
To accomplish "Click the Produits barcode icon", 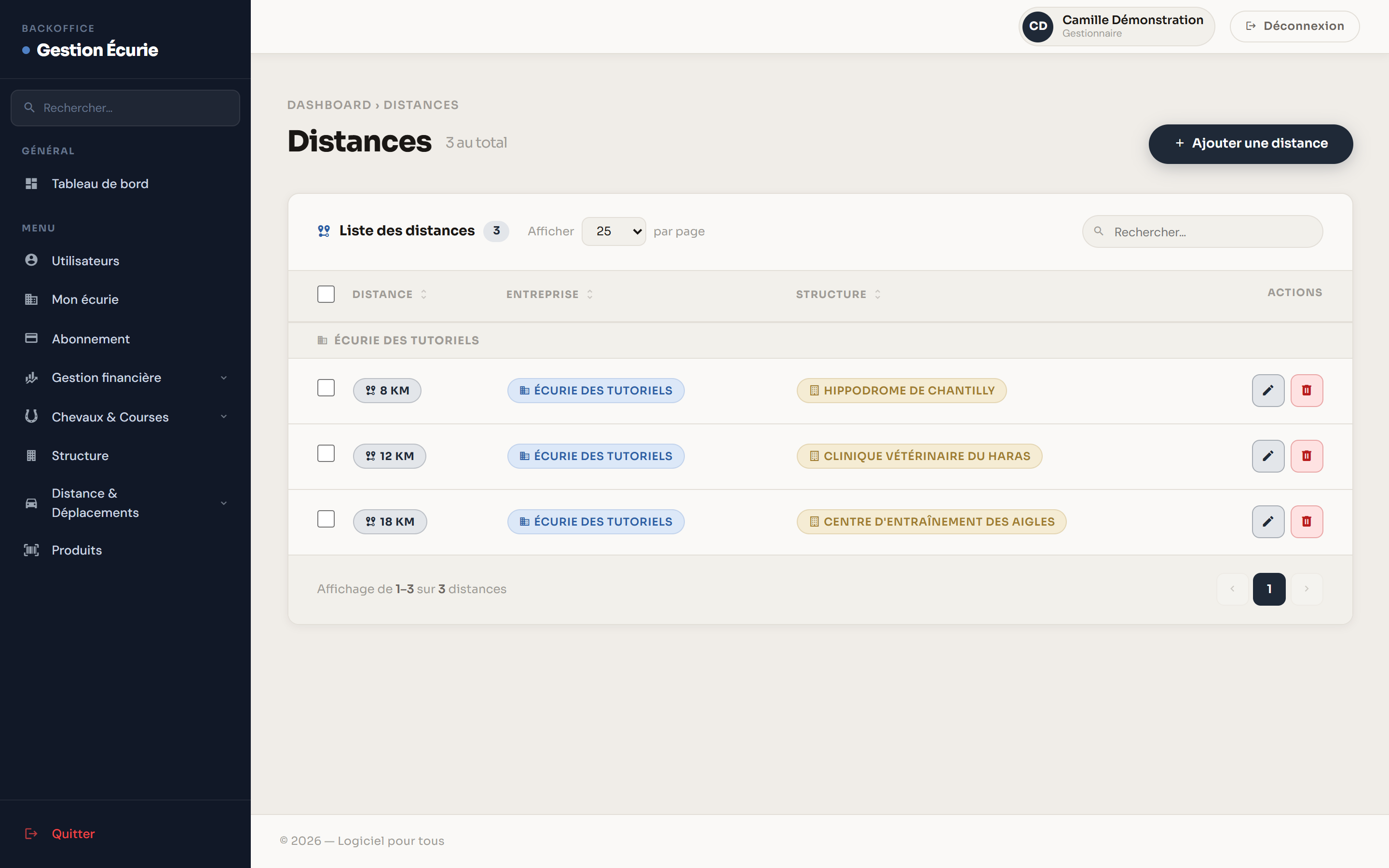I will tap(31, 550).
